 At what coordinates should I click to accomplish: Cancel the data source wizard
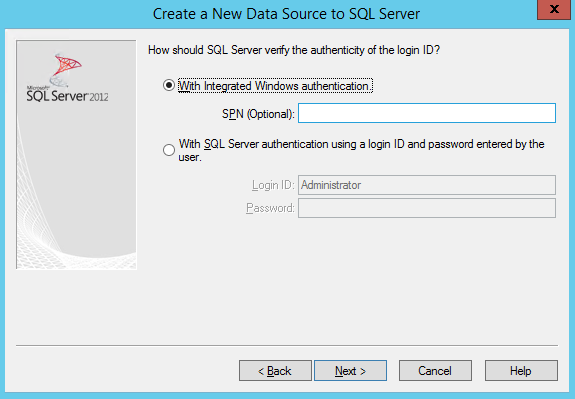pyautogui.click(x=435, y=371)
